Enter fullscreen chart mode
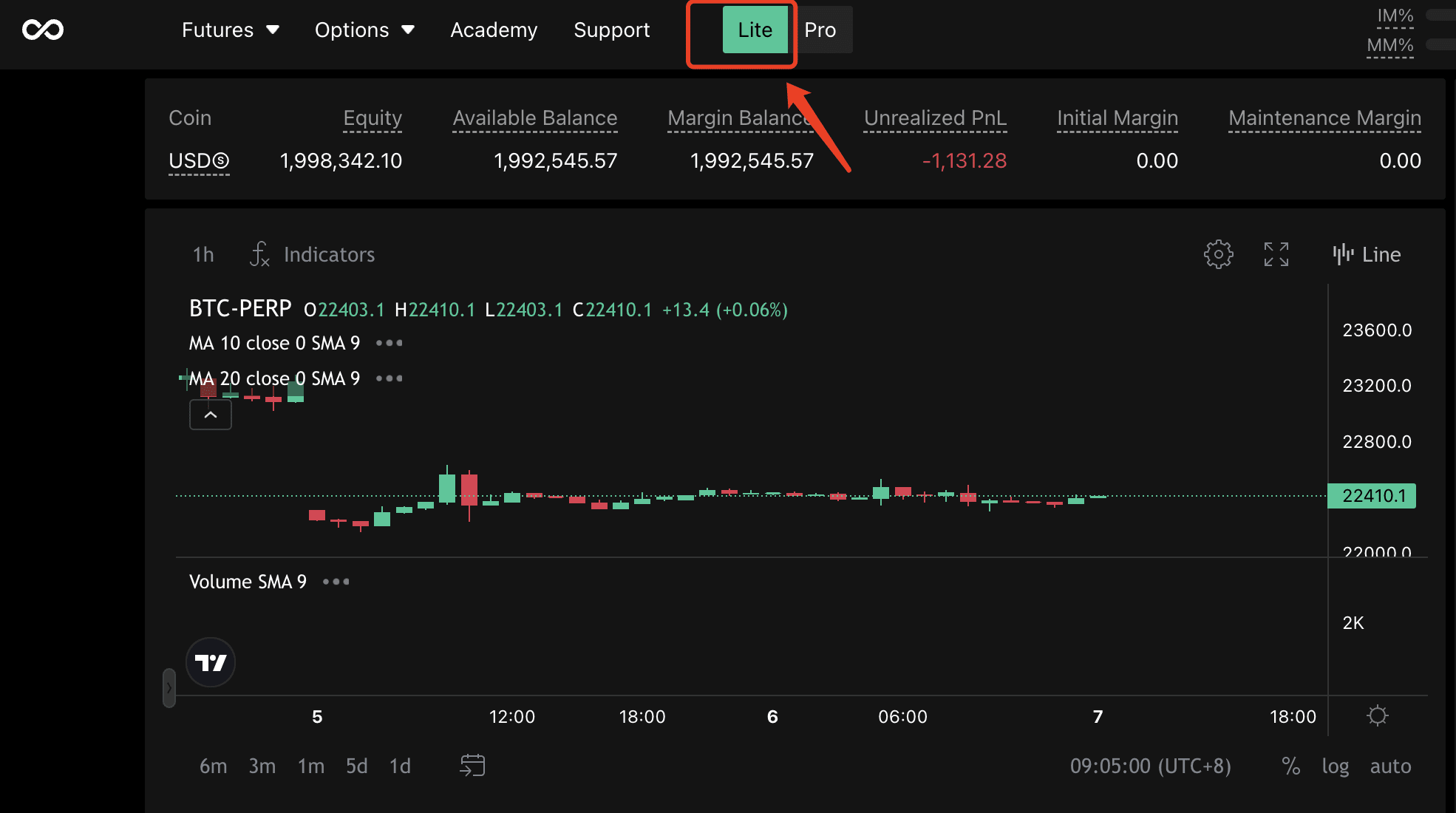This screenshot has width=1456, height=813. click(x=1276, y=254)
